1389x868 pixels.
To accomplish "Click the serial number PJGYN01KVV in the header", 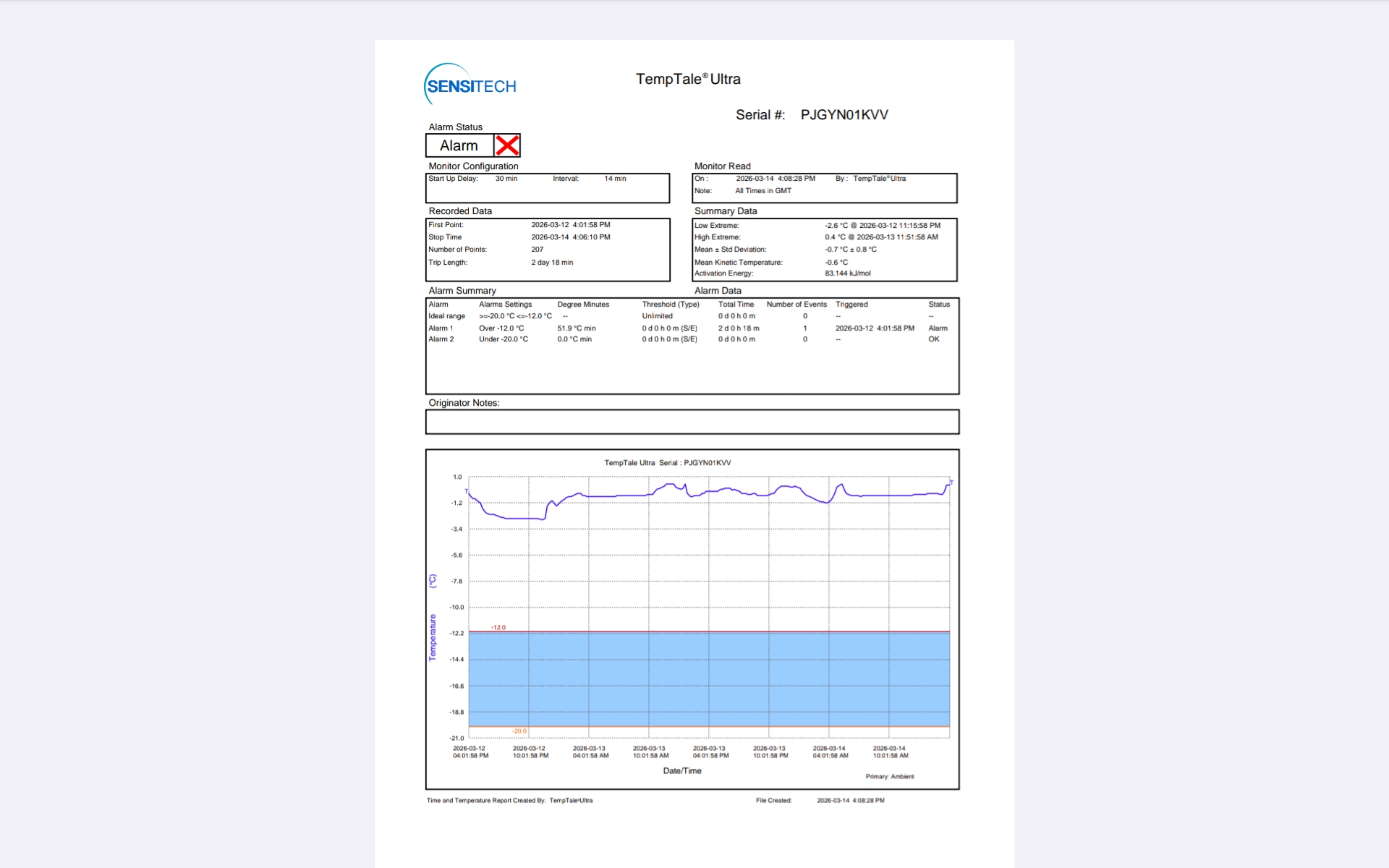I will tap(844, 114).
